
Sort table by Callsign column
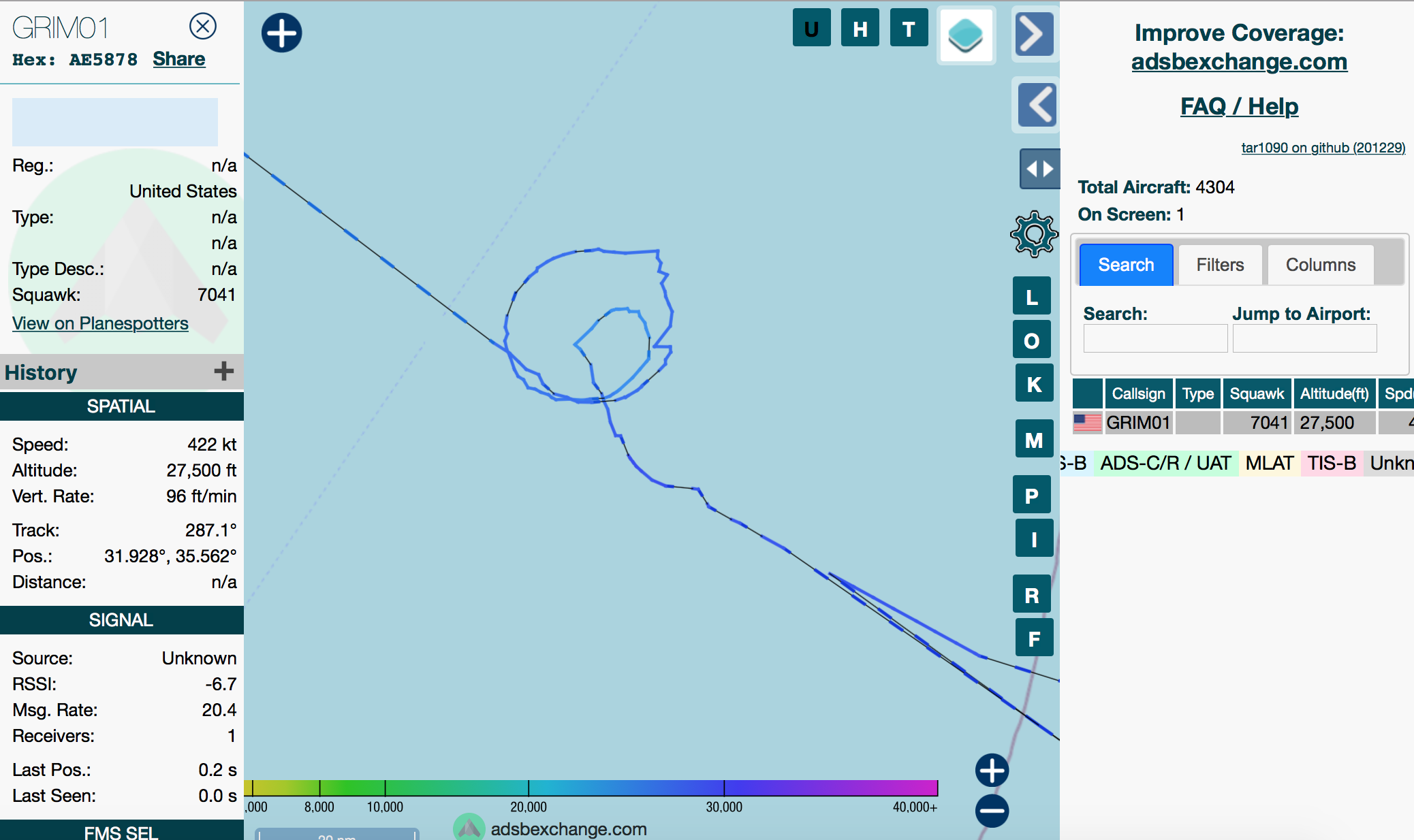1138,393
